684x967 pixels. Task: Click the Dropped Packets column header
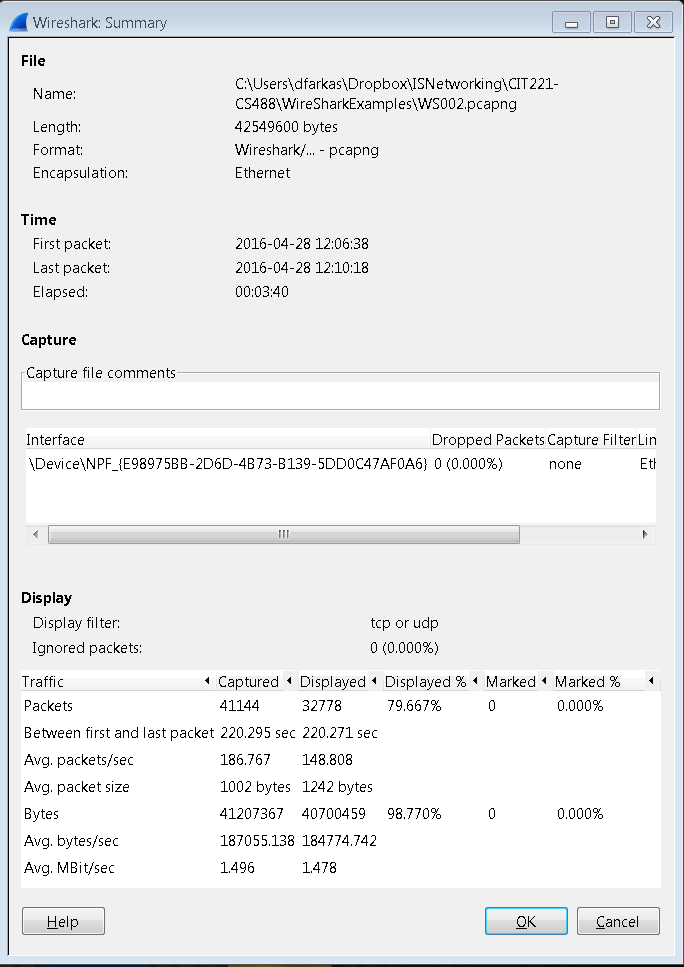(x=488, y=440)
